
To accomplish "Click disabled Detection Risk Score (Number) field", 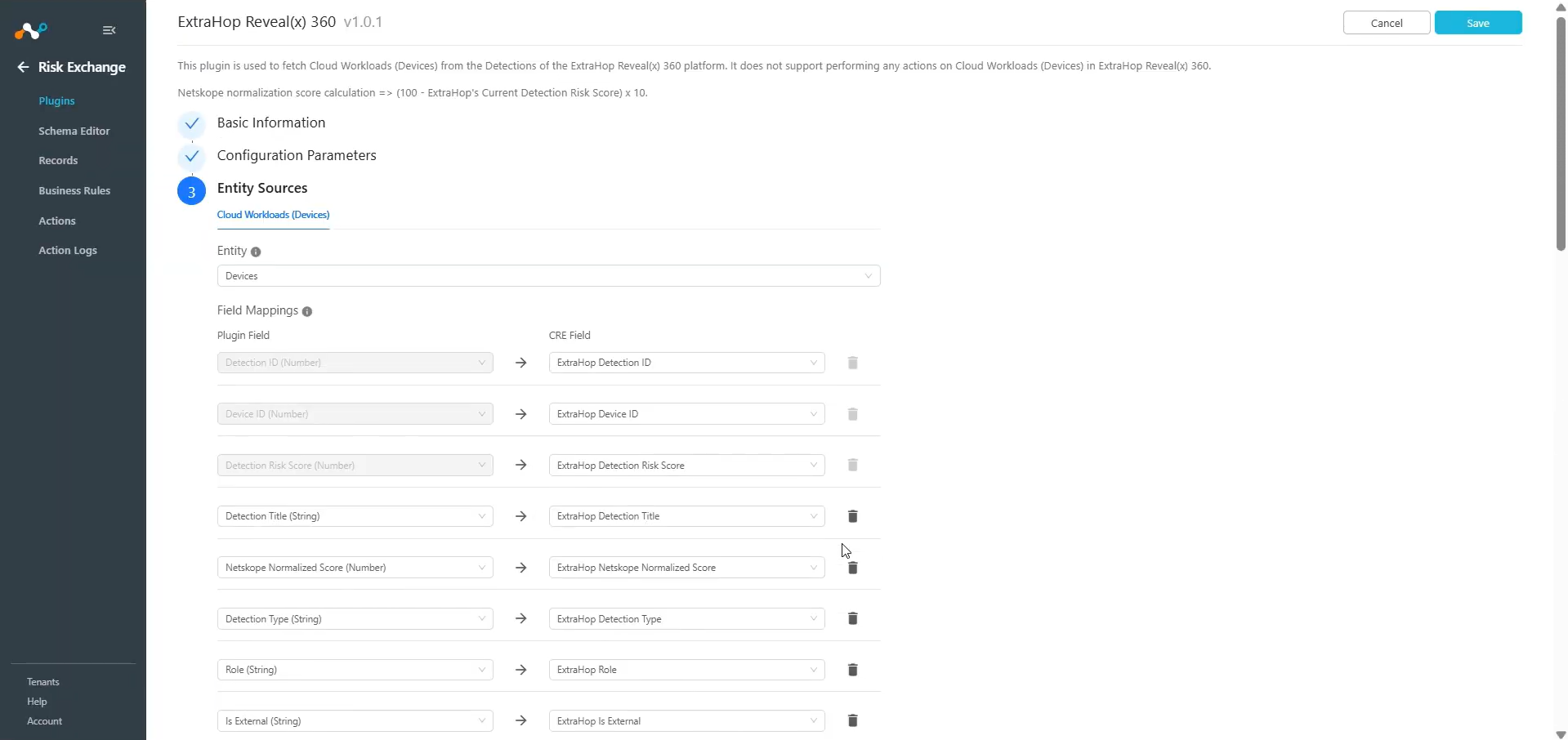I will point(355,466).
